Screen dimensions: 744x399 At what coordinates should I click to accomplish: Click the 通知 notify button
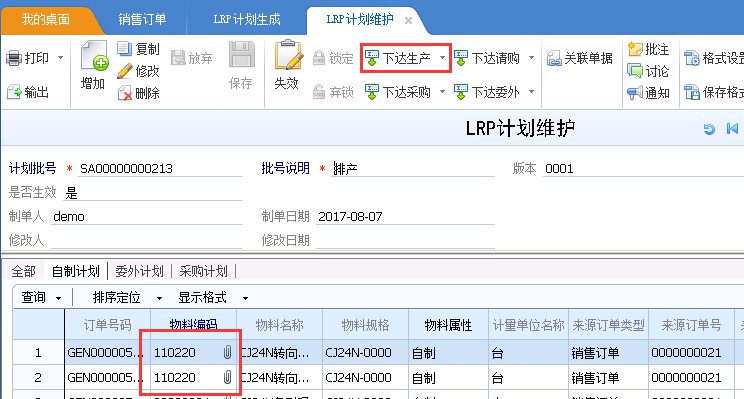coord(648,93)
